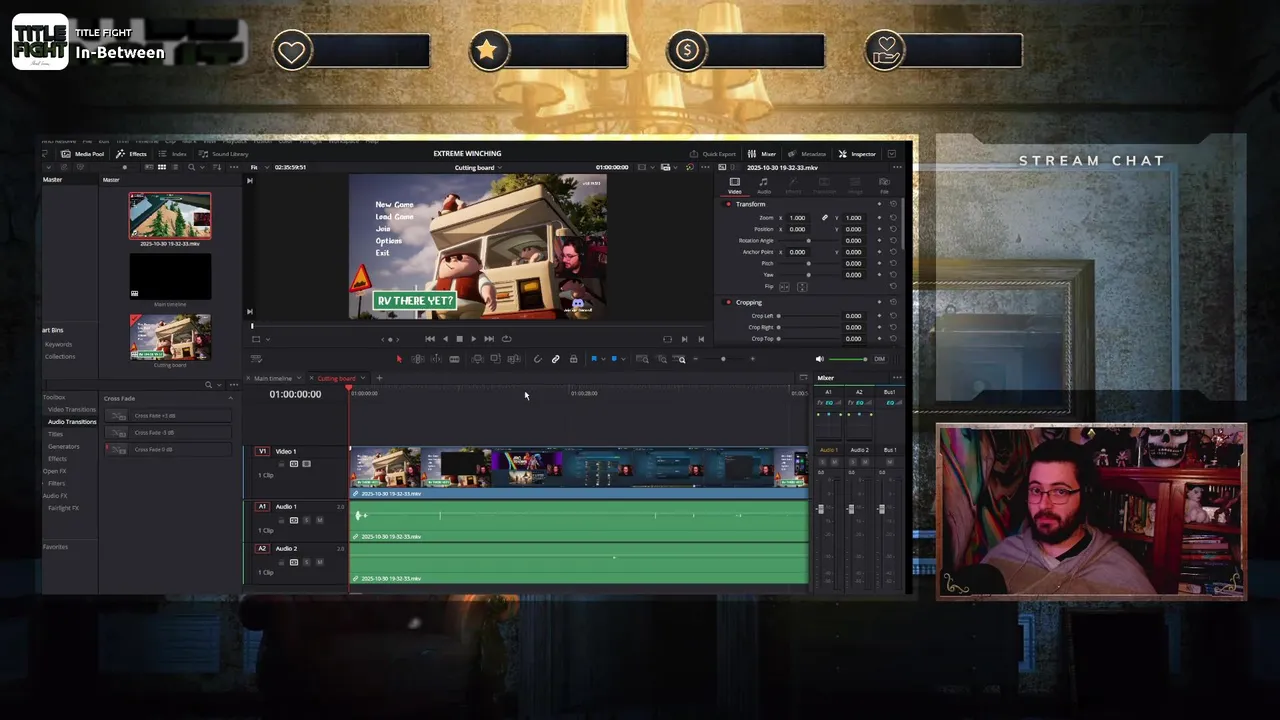Screen dimensions: 1280x720
Task: Select the Blade Edit Mode tool
Action: [x=455, y=359]
